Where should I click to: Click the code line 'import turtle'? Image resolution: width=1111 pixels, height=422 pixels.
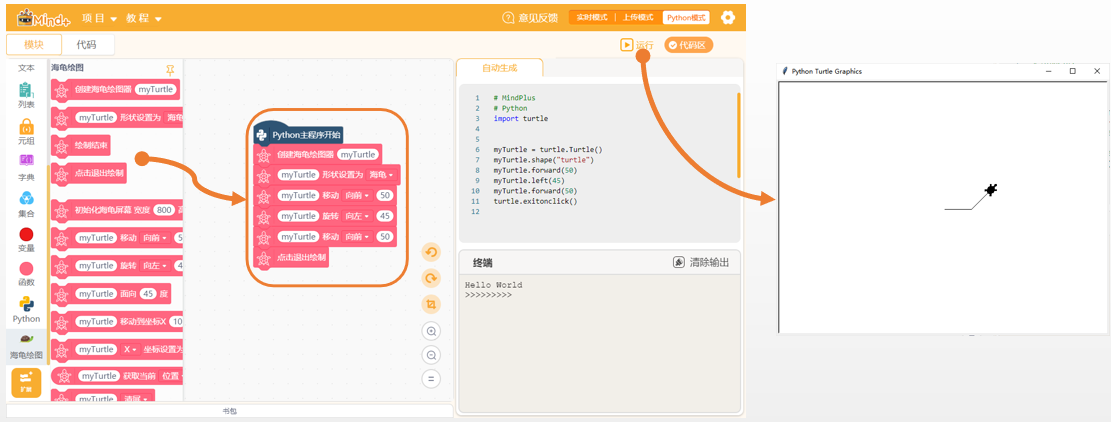coord(521,118)
